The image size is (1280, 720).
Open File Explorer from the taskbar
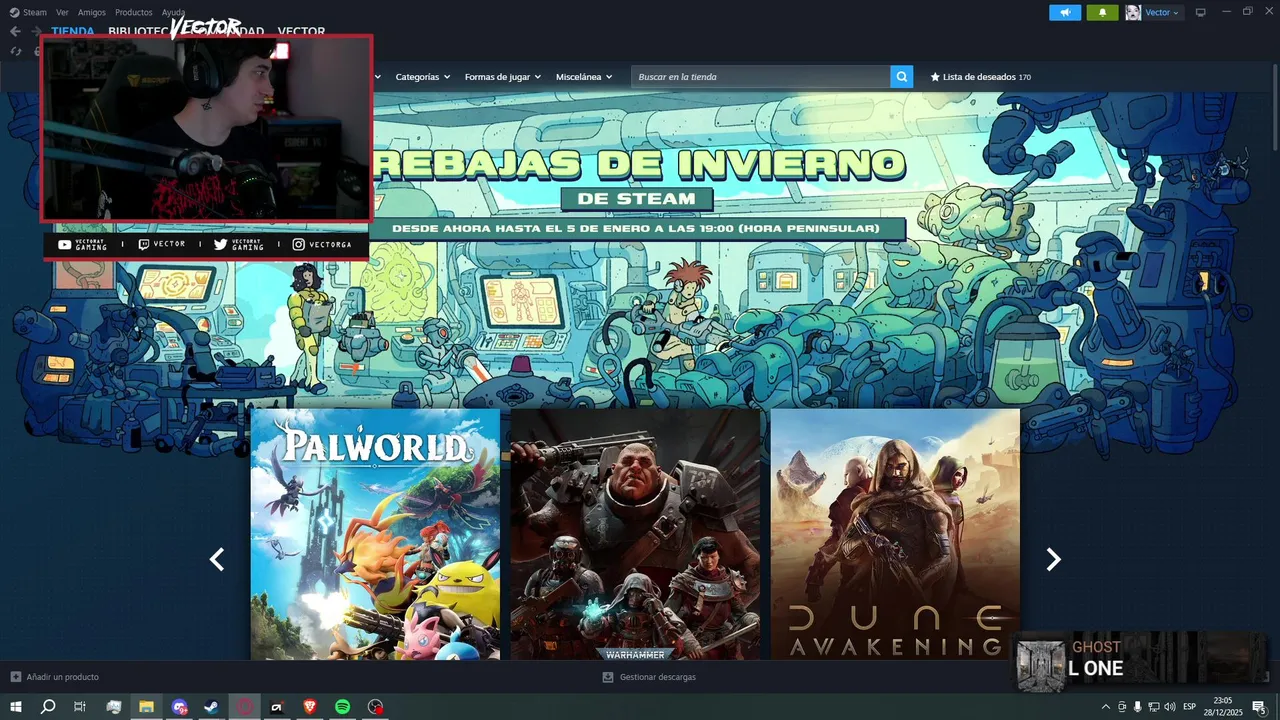(x=146, y=707)
